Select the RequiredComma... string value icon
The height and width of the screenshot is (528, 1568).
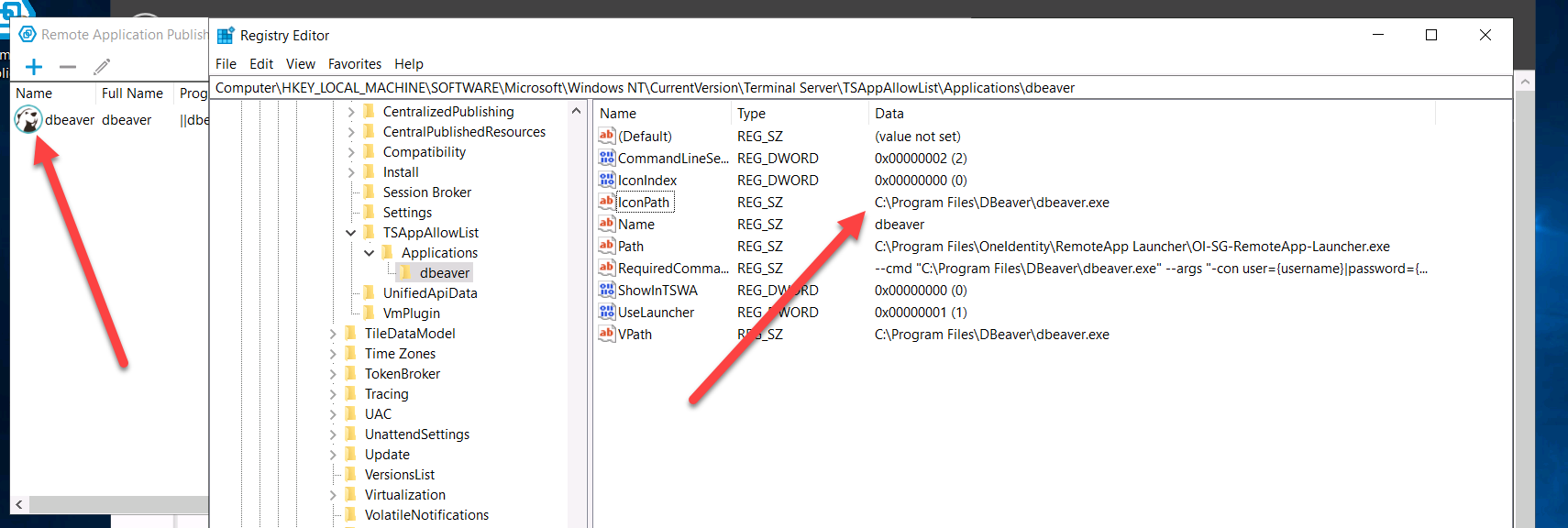coord(606,268)
